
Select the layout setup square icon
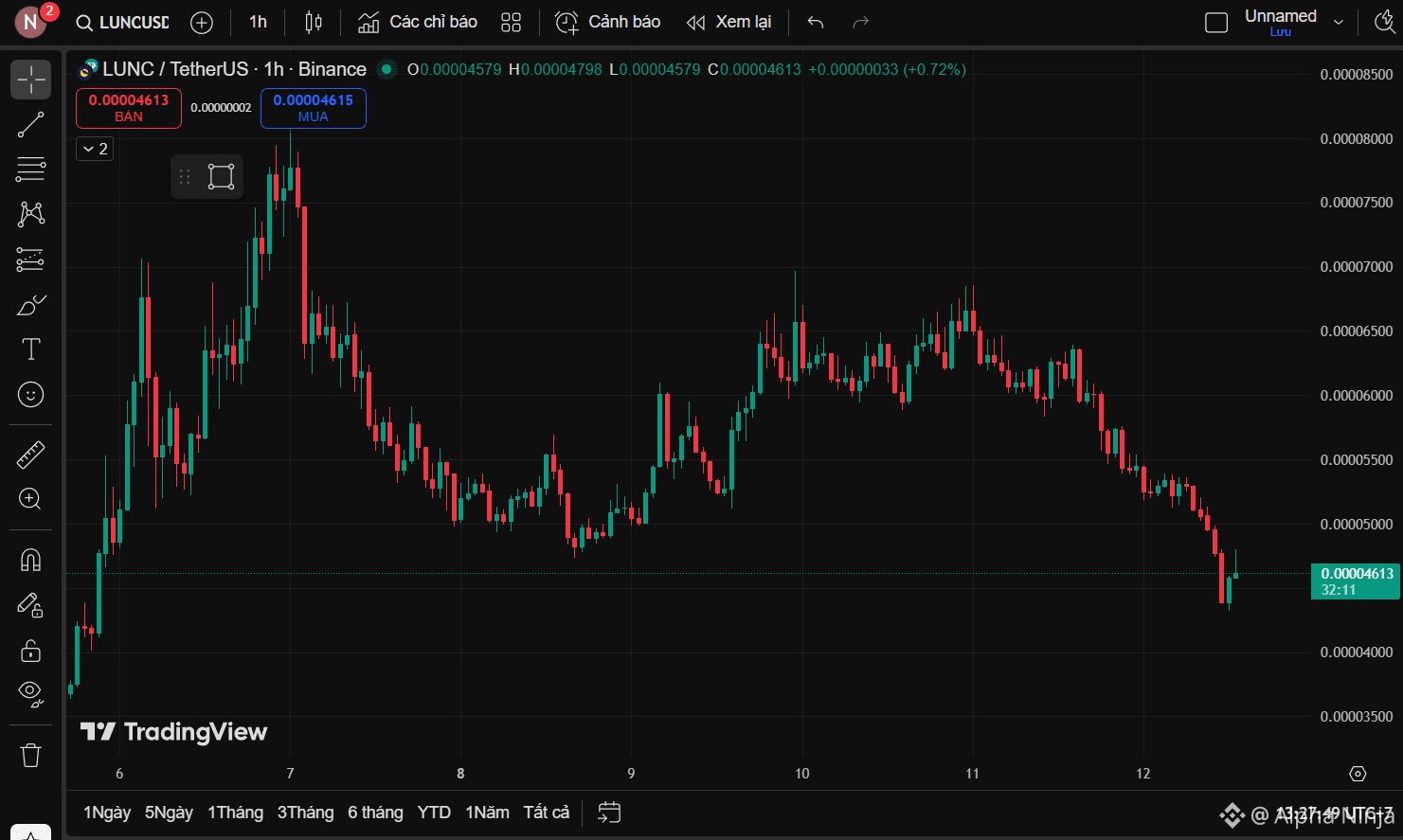(1216, 23)
